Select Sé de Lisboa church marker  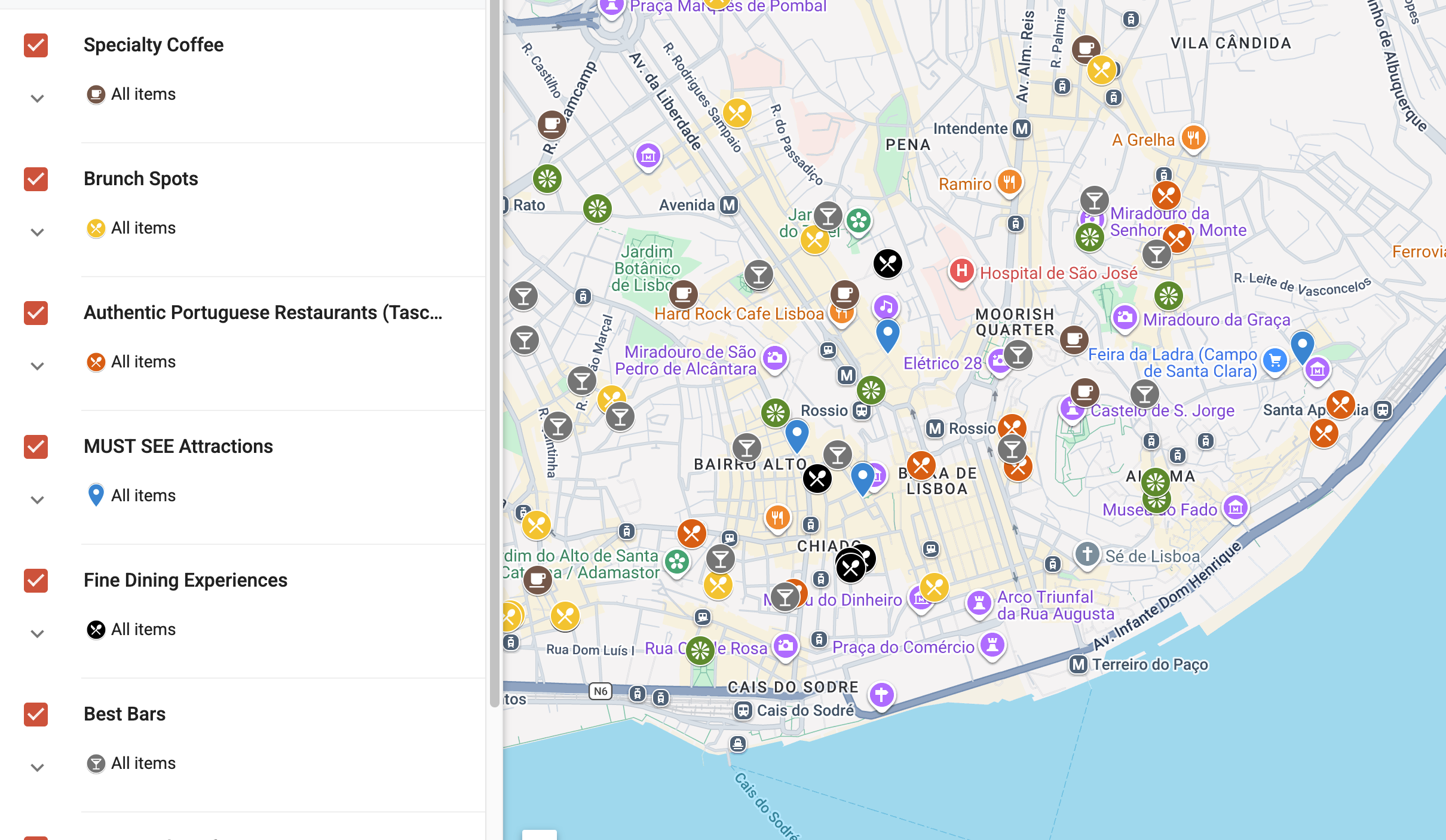point(1087,554)
